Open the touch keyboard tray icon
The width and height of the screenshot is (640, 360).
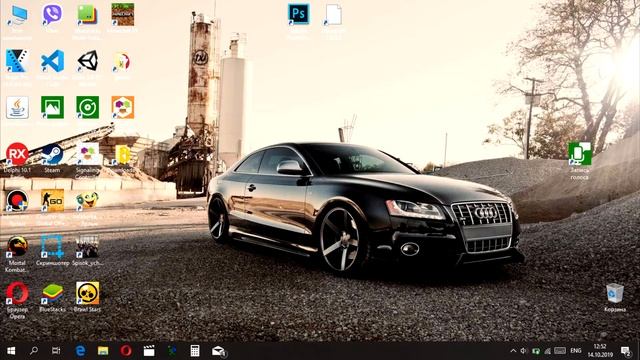[560, 351]
